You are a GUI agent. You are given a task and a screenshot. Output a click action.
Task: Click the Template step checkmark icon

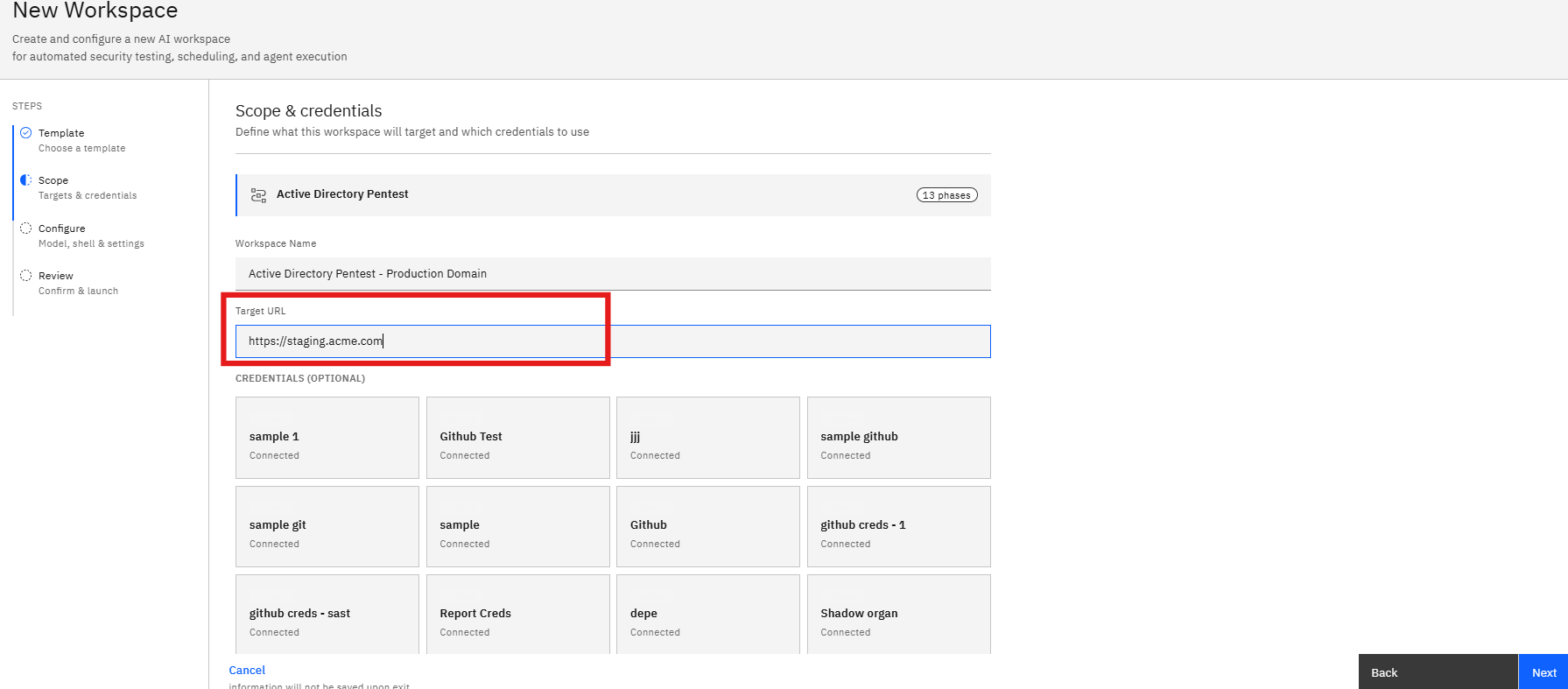pos(26,133)
